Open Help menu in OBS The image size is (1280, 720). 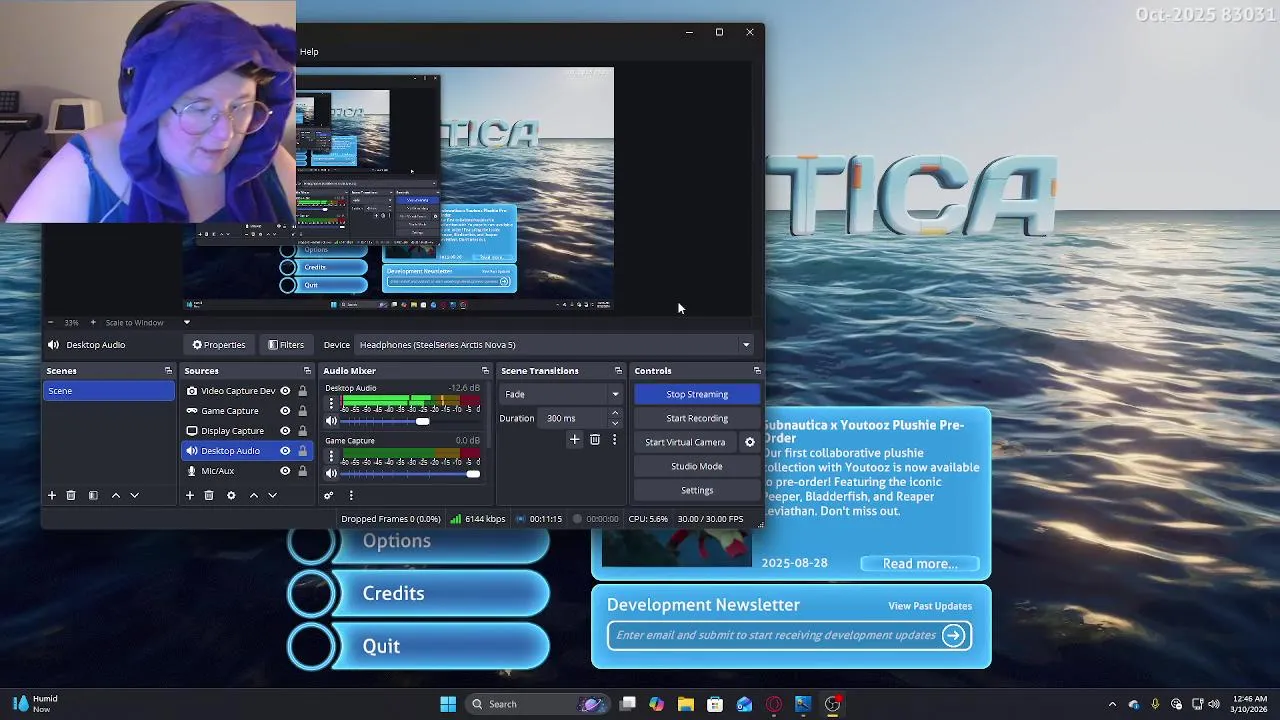[x=309, y=52]
